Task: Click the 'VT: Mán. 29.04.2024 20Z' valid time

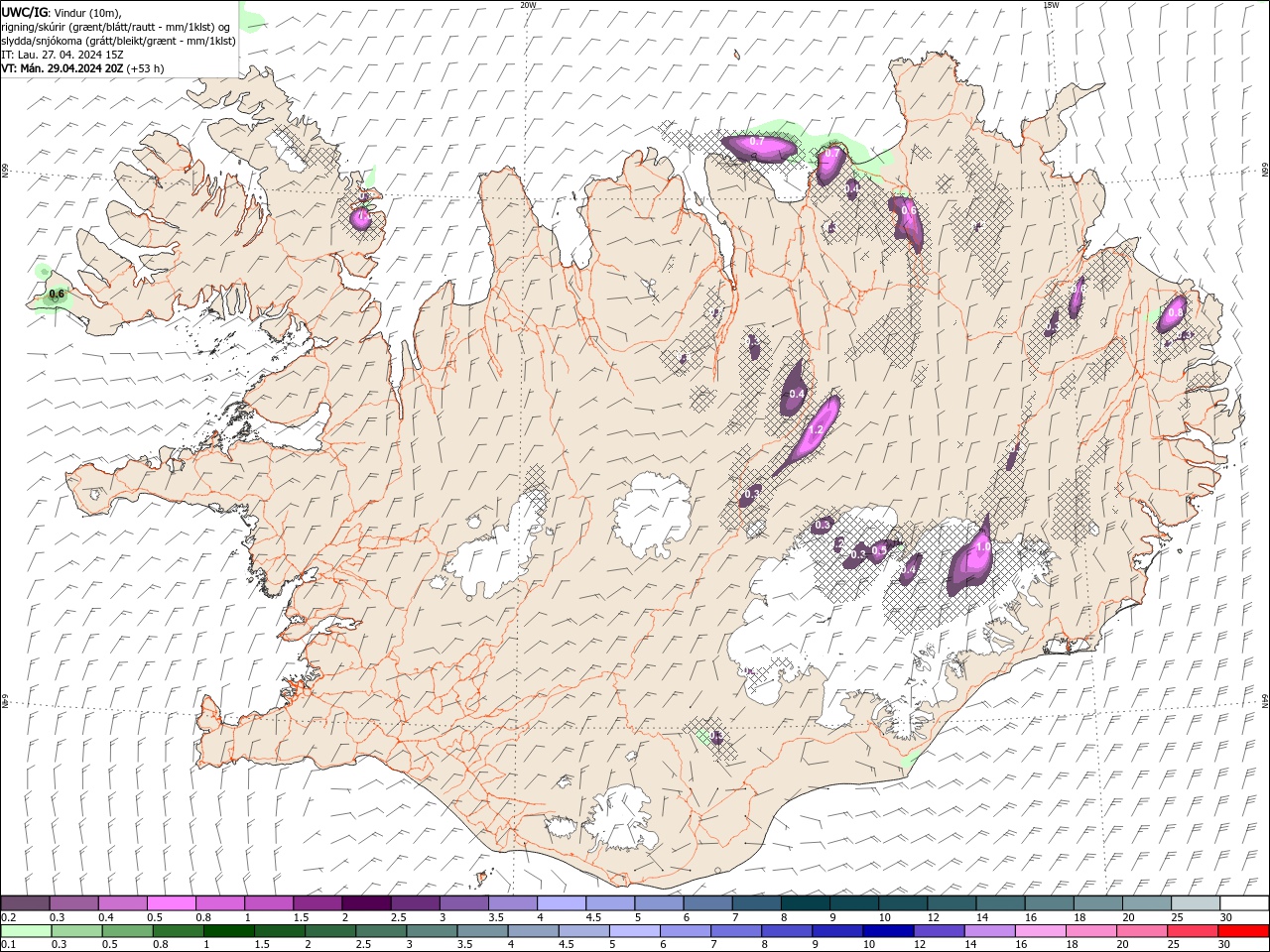Action: [x=63, y=68]
